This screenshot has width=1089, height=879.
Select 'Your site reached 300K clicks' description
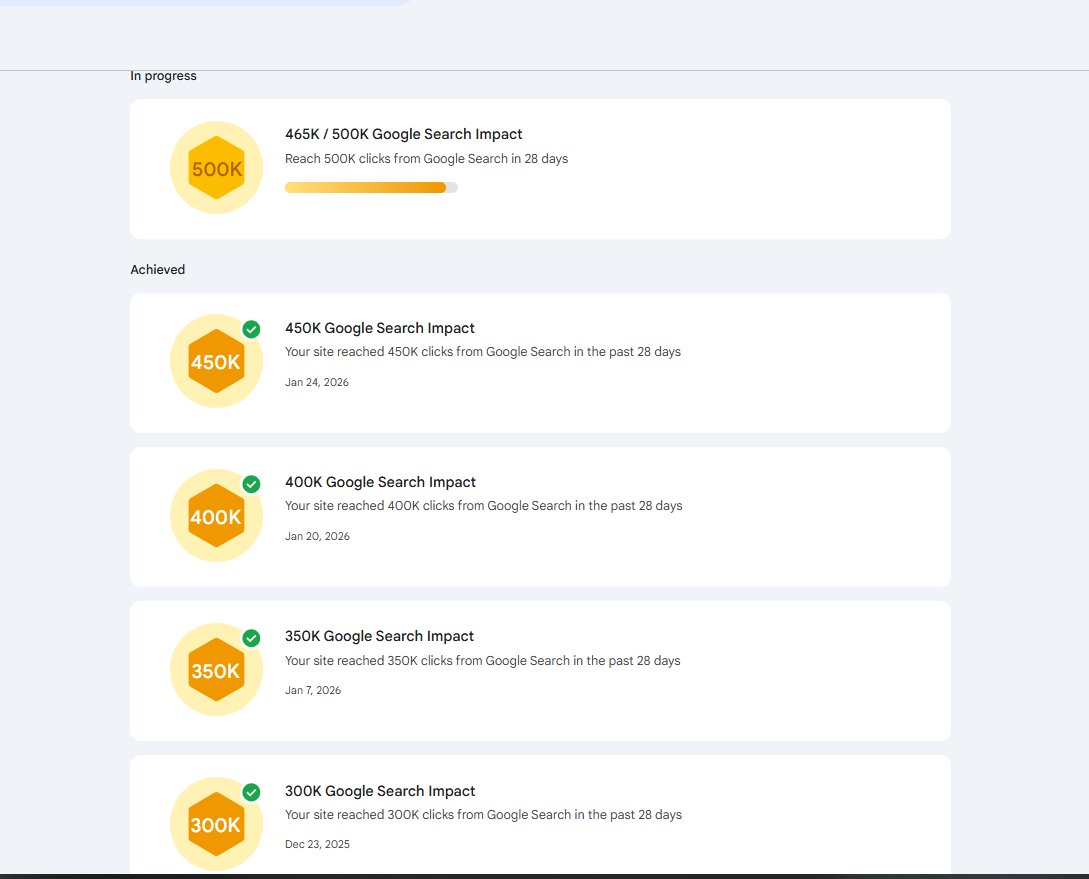483,814
